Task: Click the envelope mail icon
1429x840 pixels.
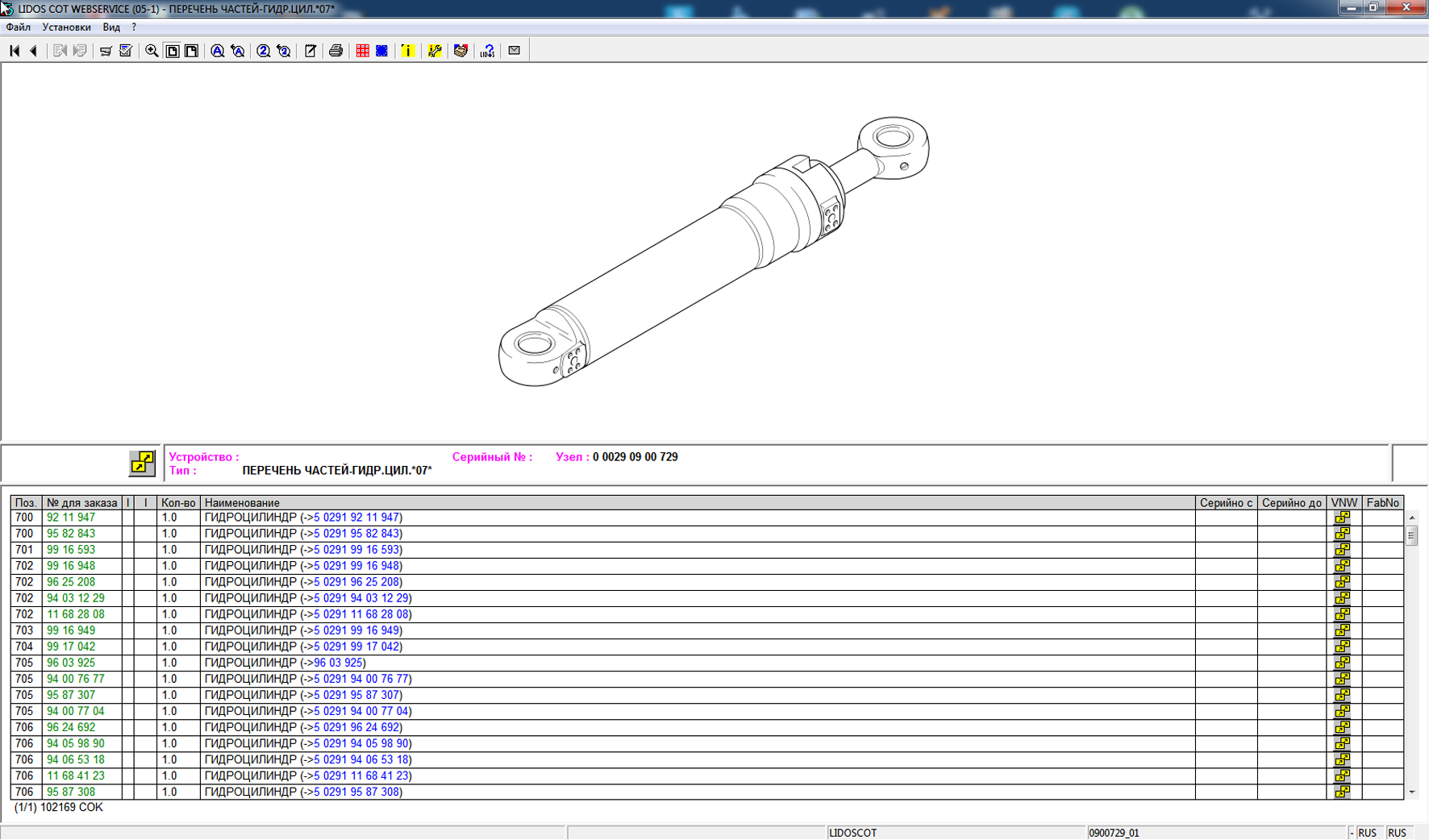Action: click(515, 51)
